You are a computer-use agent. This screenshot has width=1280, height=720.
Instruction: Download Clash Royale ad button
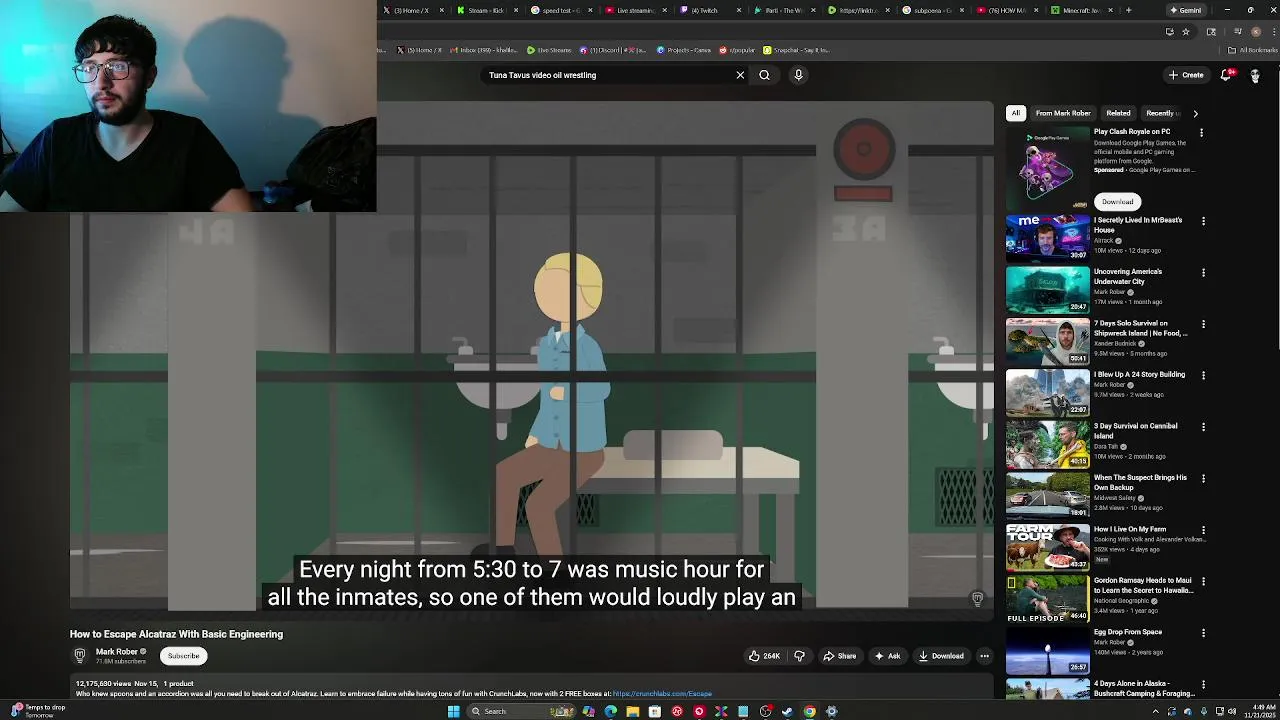pos(1117,202)
